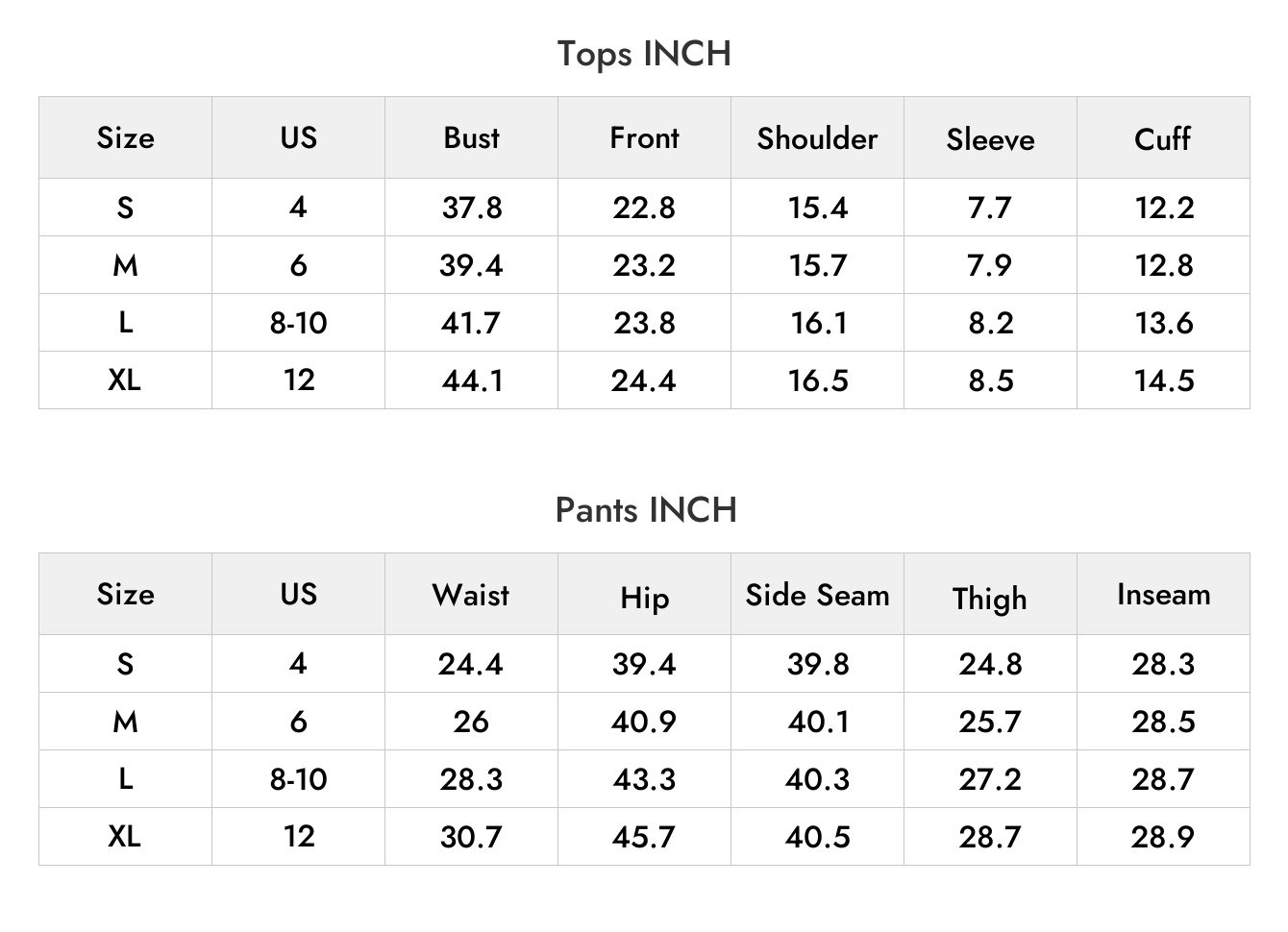Select the Bust header in Tops table

point(471,137)
